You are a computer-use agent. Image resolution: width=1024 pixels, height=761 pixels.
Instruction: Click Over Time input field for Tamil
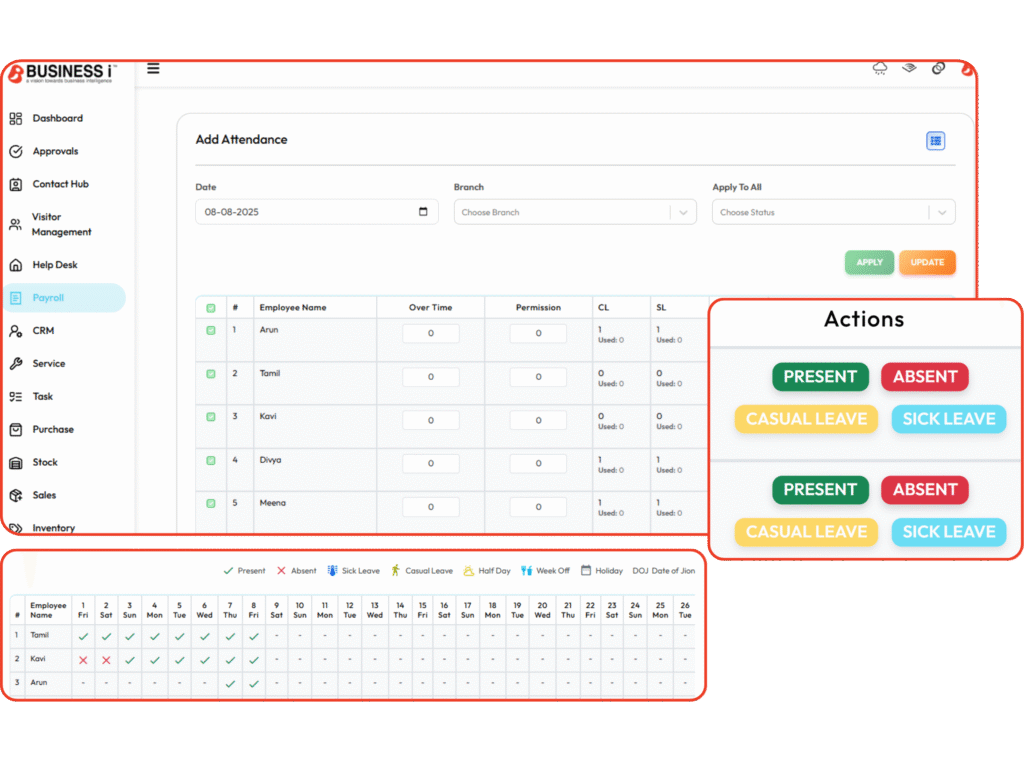pyautogui.click(x=431, y=377)
